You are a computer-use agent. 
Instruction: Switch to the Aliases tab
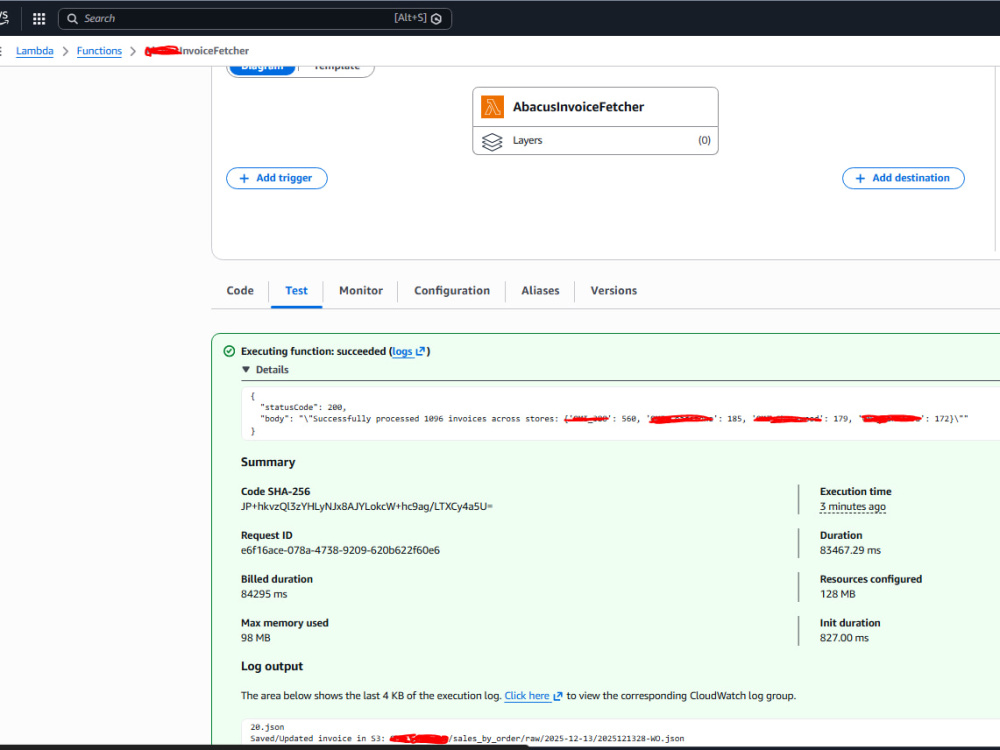[x=540, y=291]
